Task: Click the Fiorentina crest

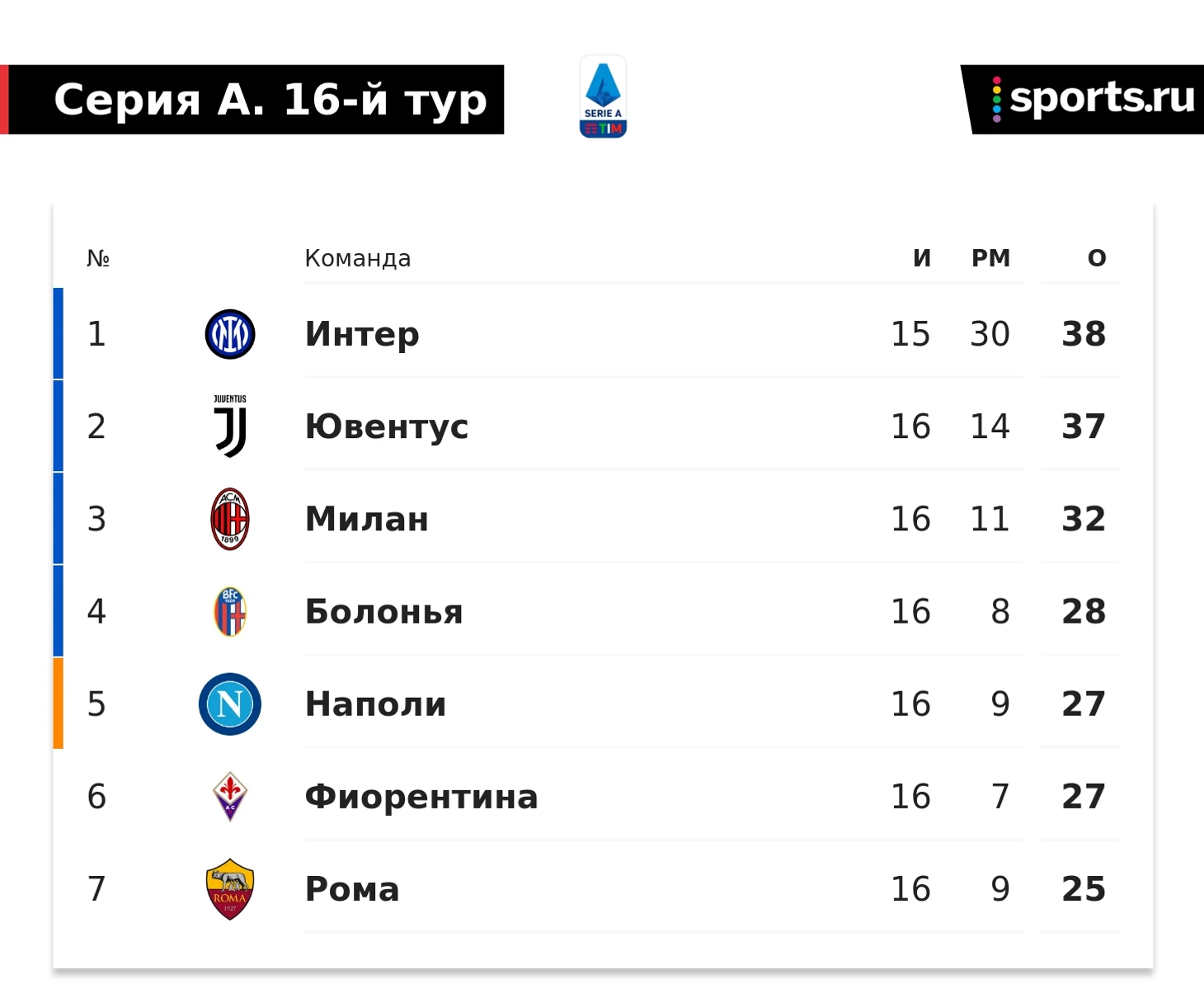Action: pyautogui.click(x=230, y=797)
